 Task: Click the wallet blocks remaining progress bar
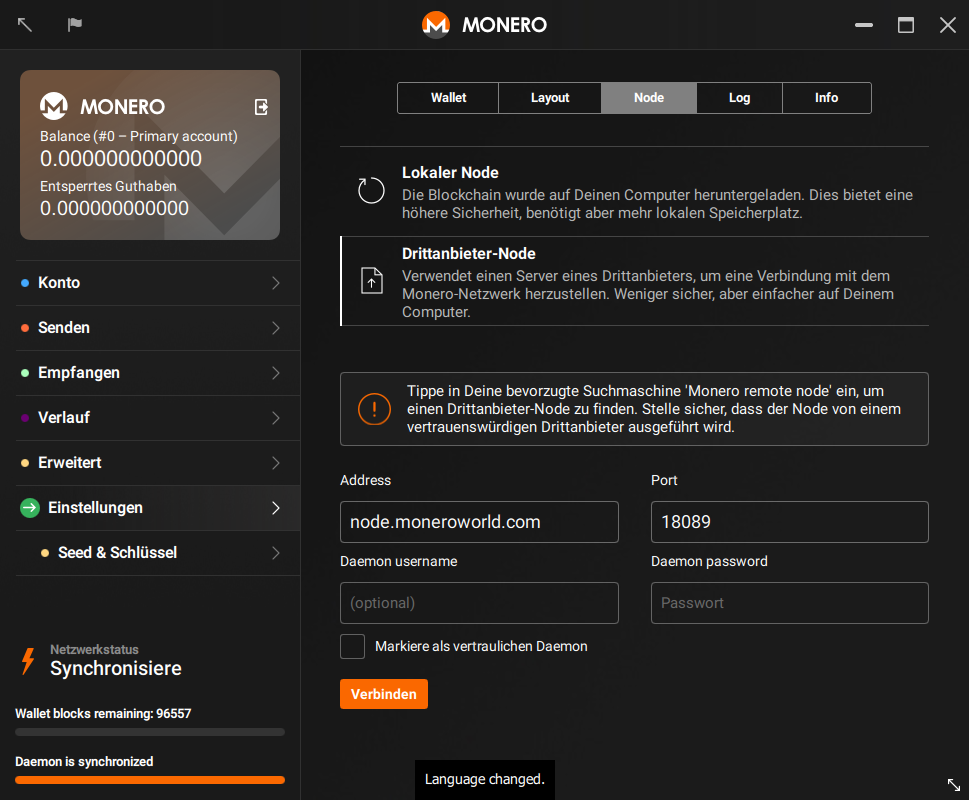[150, 732]
